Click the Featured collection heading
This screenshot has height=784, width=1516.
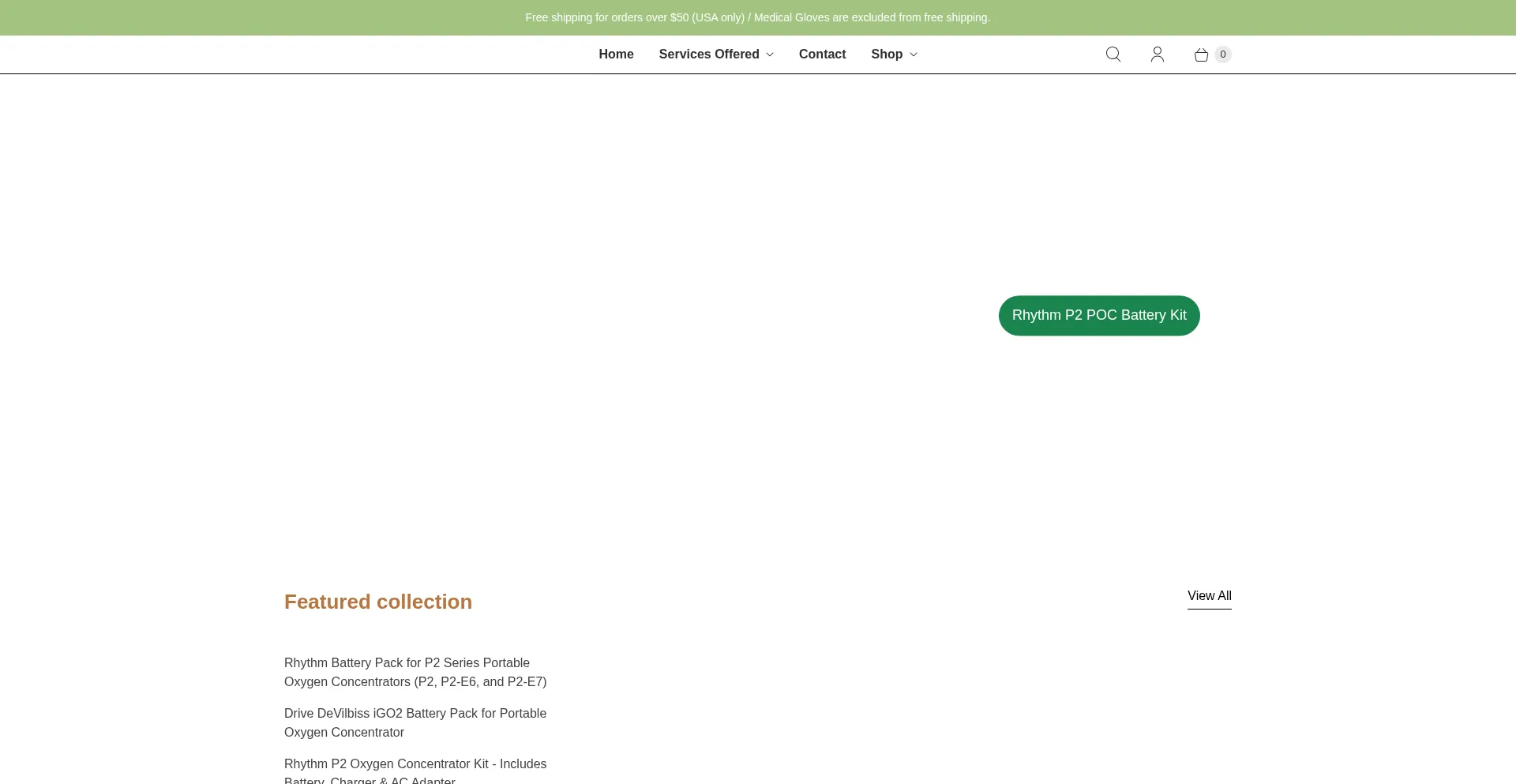378,602
